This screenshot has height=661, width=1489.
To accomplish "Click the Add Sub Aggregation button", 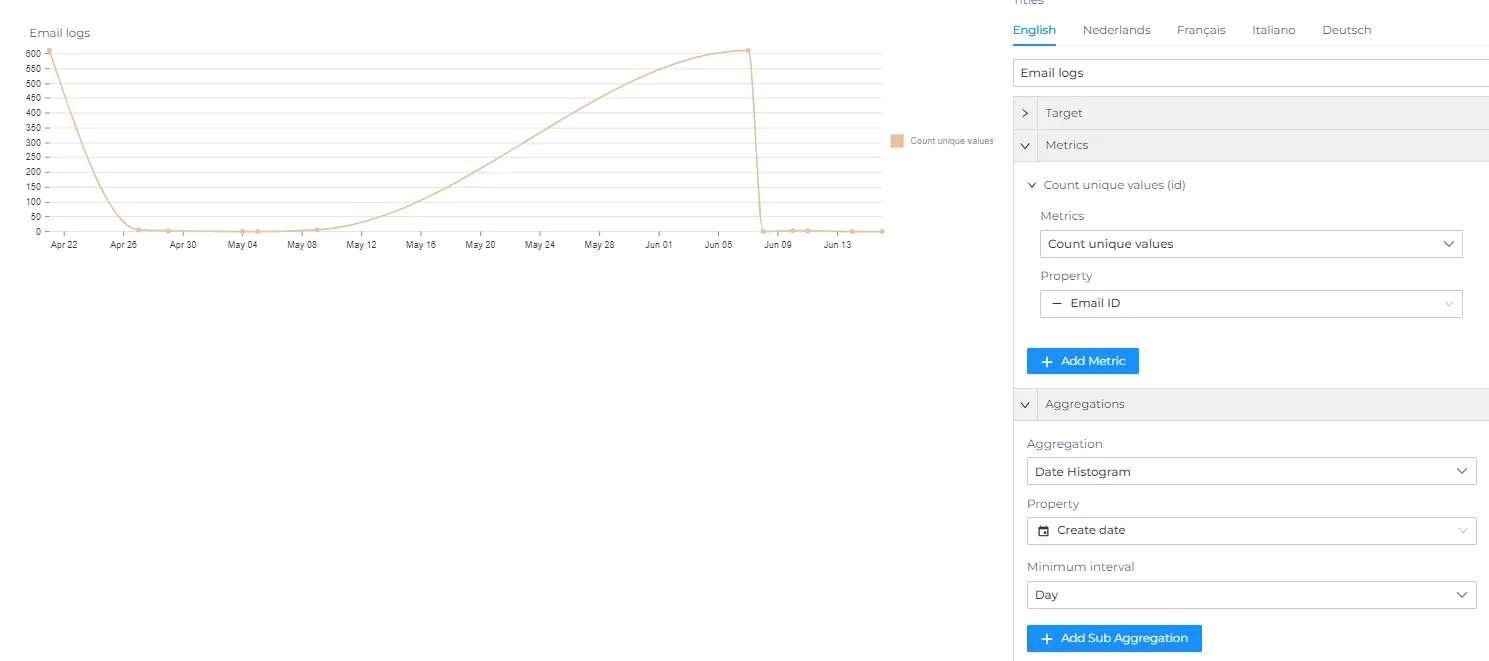I will pyautogui.click(x=1114, y=638).
